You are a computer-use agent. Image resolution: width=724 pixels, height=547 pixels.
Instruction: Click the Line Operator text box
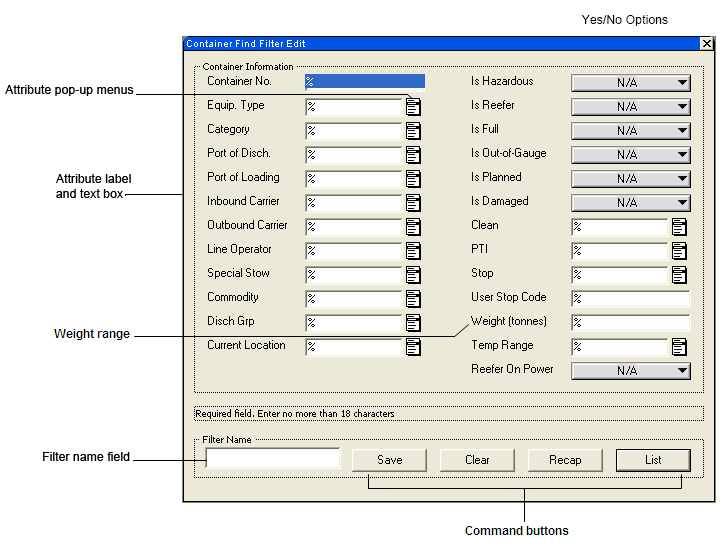tap(354, 251)
